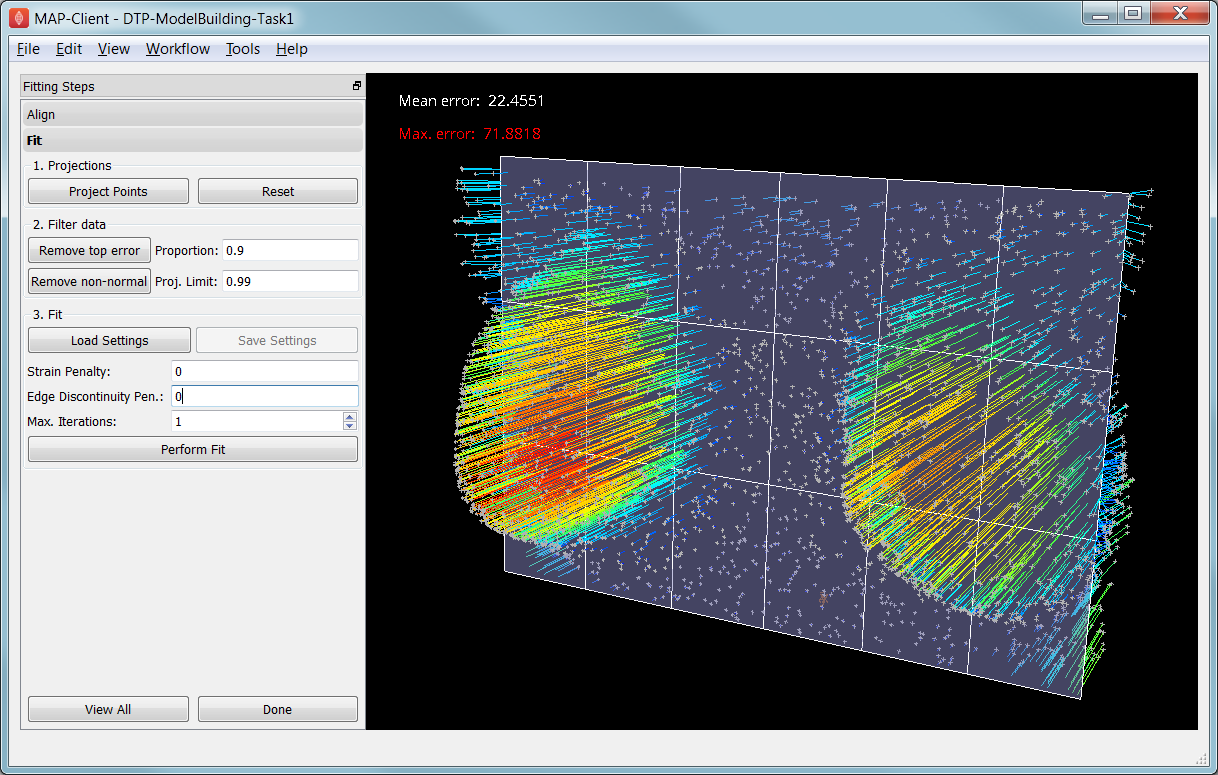Expand the Align section

coord(192,115)
